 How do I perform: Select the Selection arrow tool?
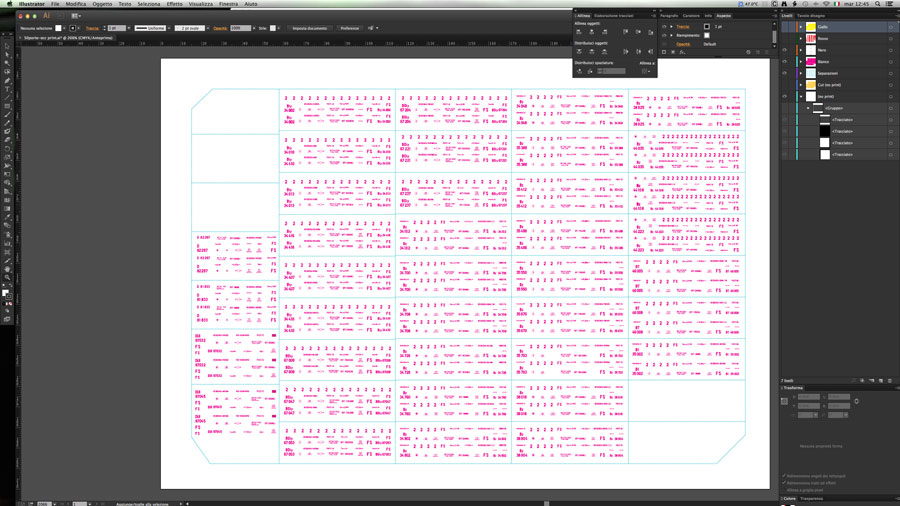pyautogui.click(x=7, y=47)
